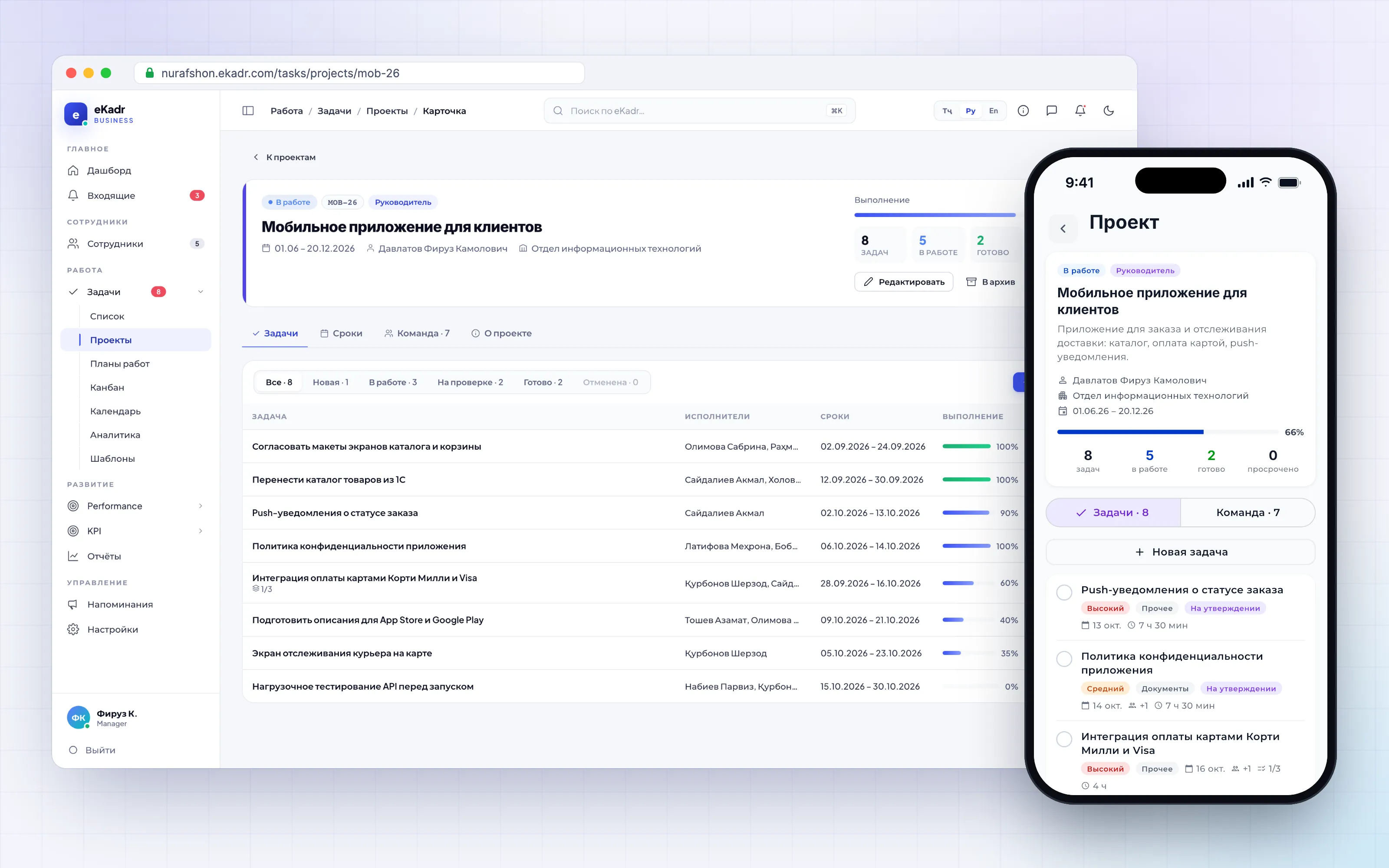Switch to the Сроки tab
The height and width of the screenshot is (868, 1389).
(x=341, y=334)
